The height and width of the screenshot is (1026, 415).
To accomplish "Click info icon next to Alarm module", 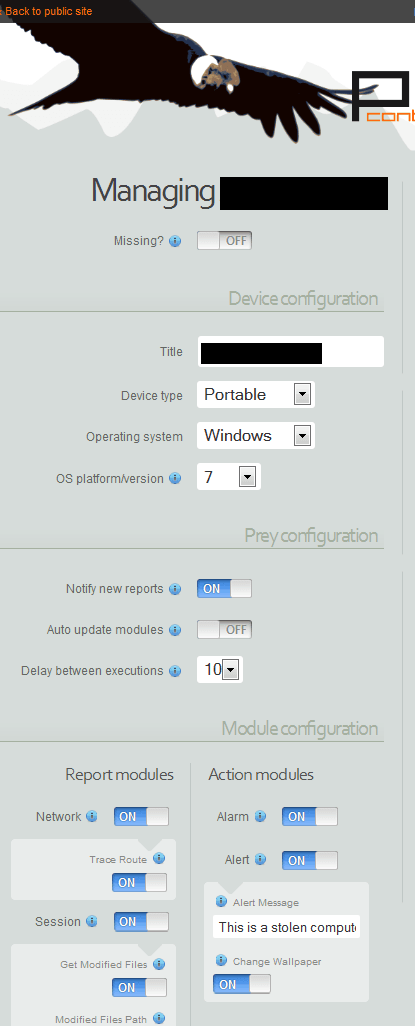I will coord(260,816).
